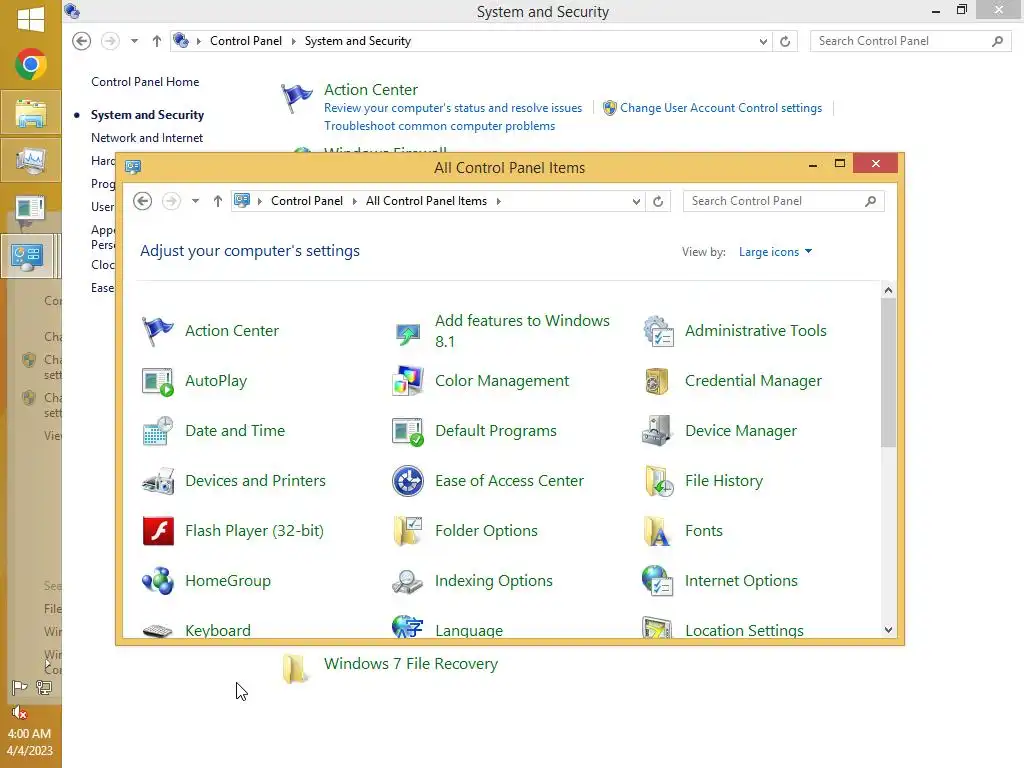Open the Flash Player (32-bit) icon

157,530
